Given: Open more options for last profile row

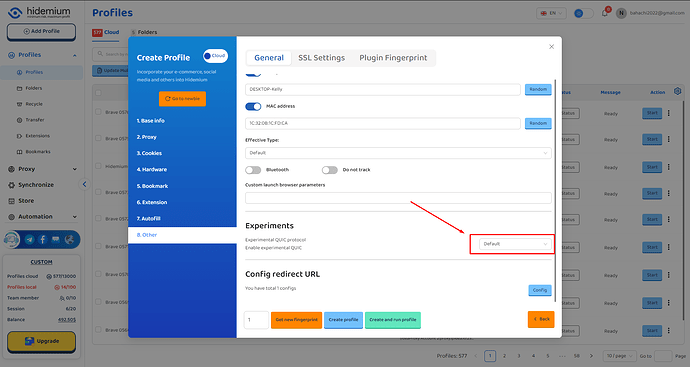Looking at the screenshot, I should pyautogui.click(x=669, y=330).
